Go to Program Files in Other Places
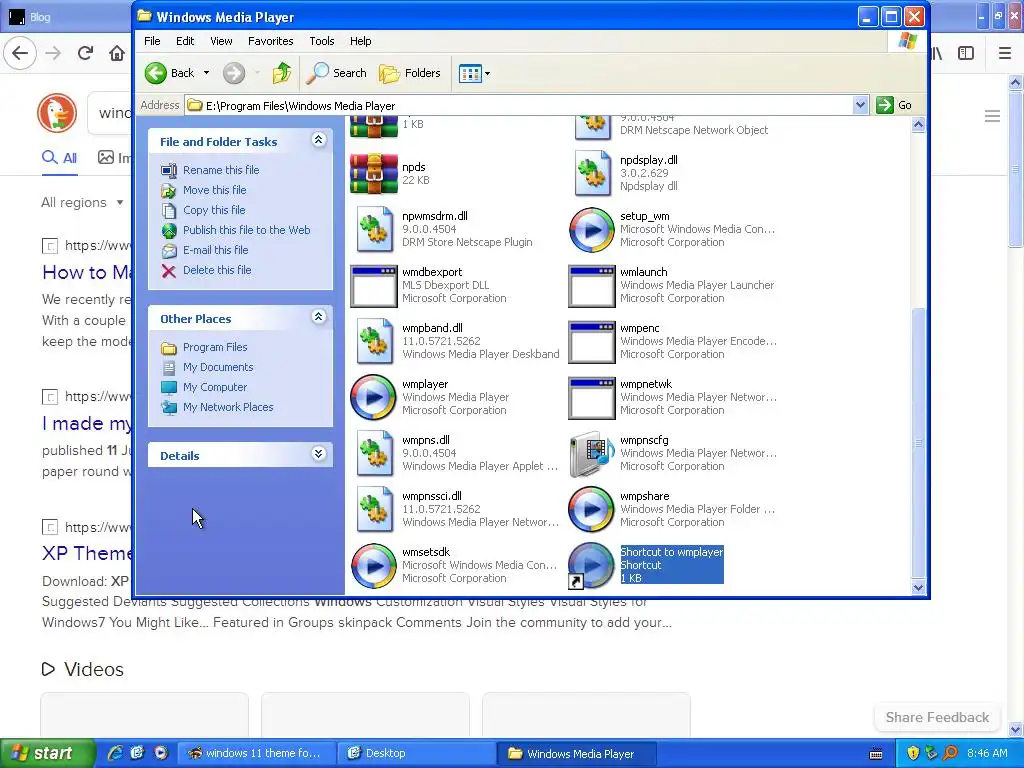 coord(215,347)
